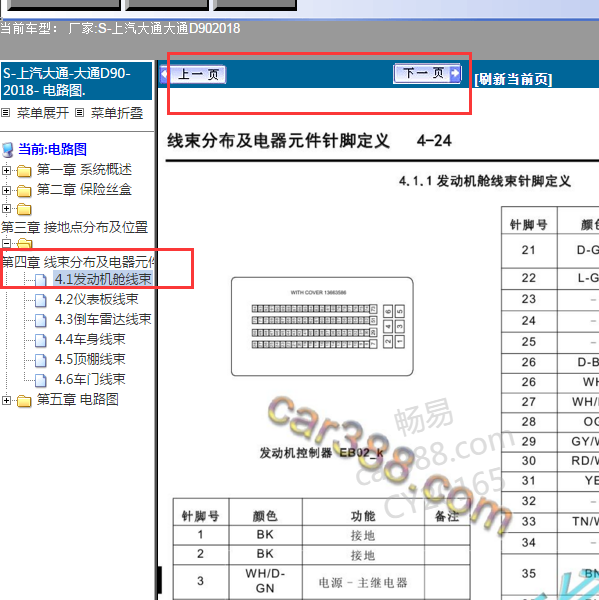Open the 第二章 保险丝盒 folder

click(x=84, y=189)
